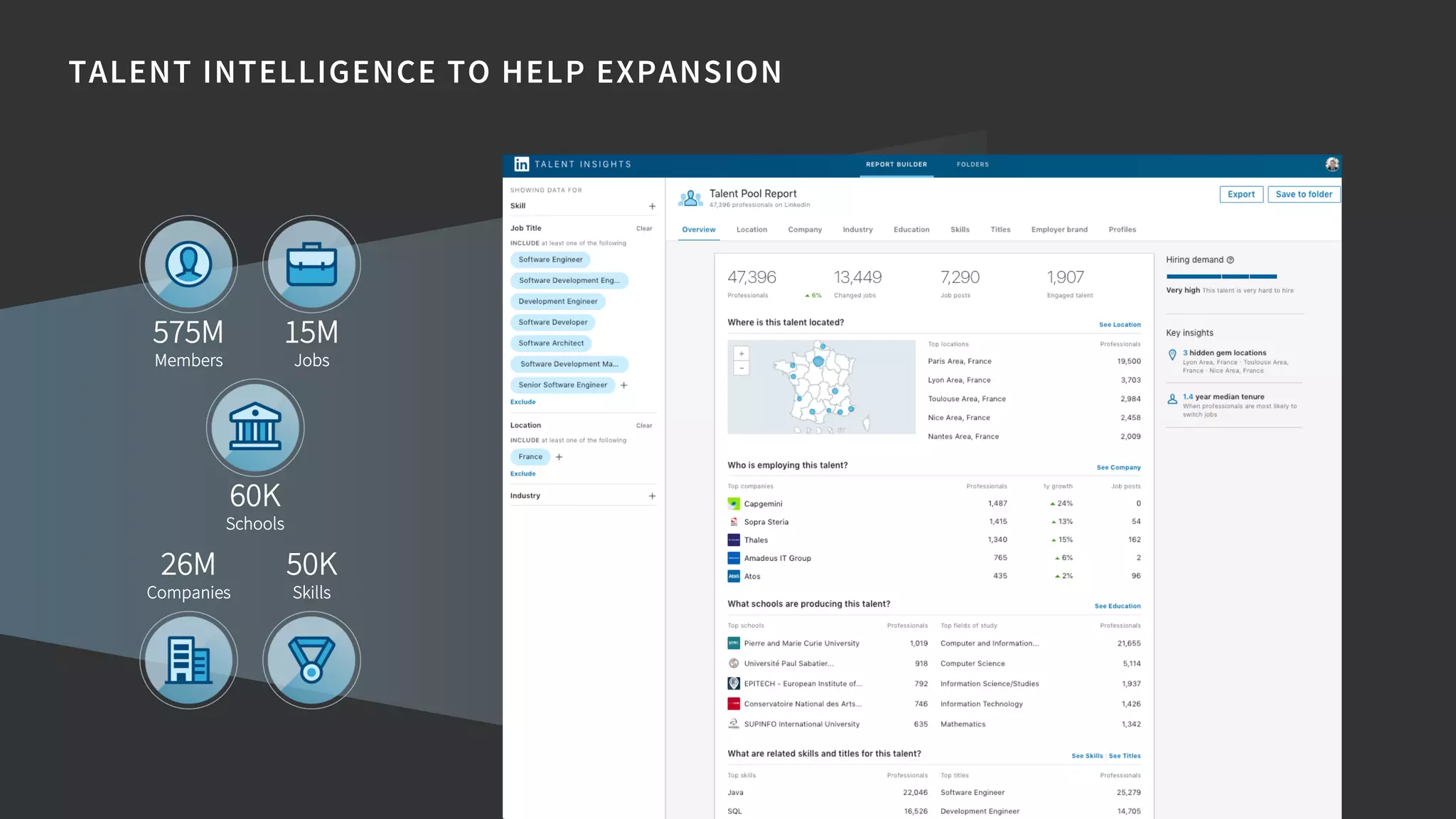Expand the Industry filter section
The height and width of the screenshot is (819, 1456).
[652, 496]
